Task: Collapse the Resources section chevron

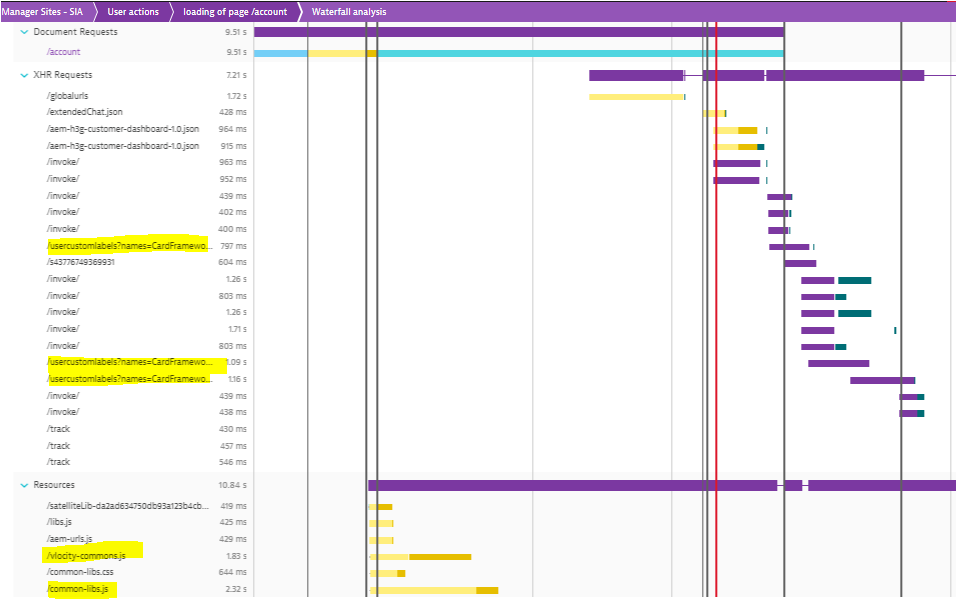Action: 24,485
